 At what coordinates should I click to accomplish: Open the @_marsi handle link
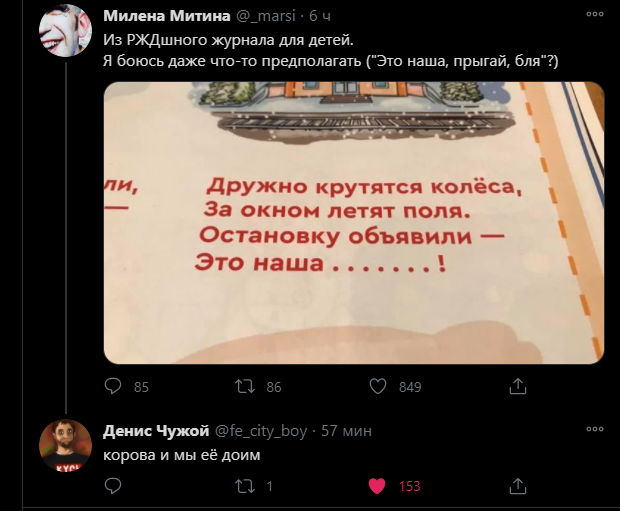[266, 16]
